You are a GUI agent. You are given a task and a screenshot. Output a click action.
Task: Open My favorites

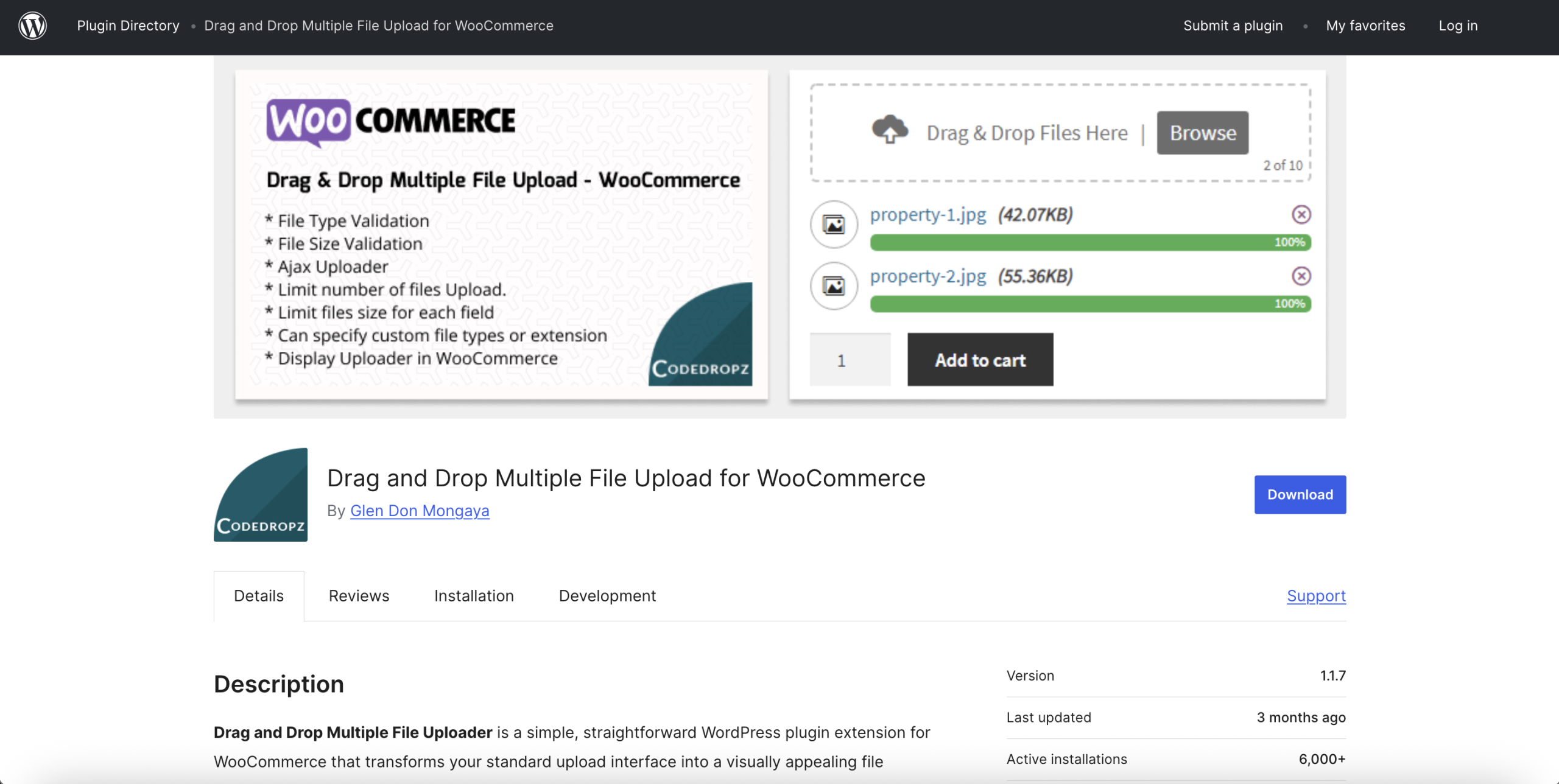[x=1365, y=26]
